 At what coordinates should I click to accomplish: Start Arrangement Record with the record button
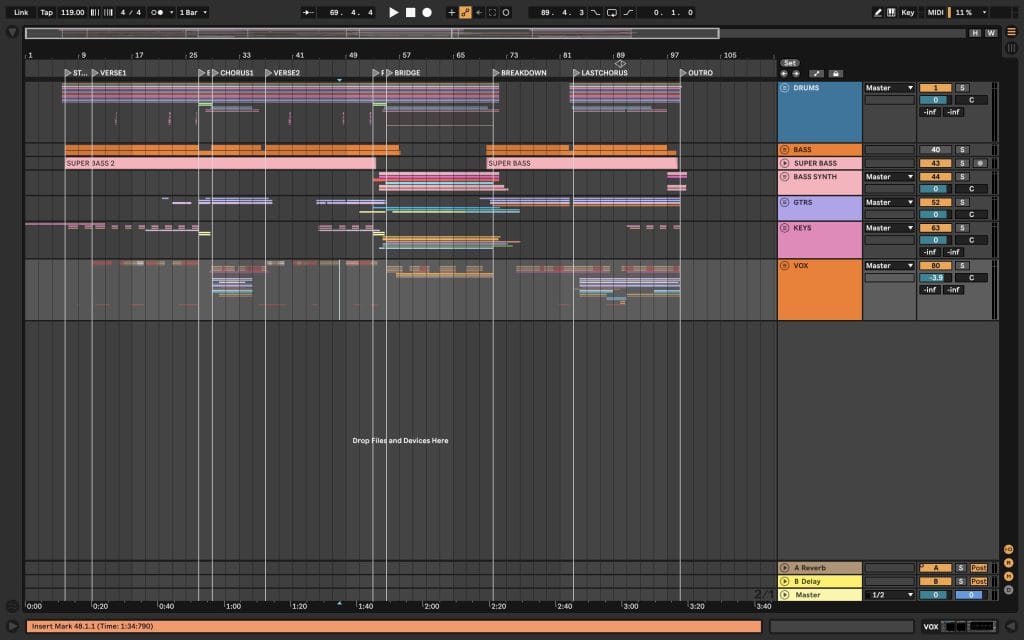pos(427,12)
